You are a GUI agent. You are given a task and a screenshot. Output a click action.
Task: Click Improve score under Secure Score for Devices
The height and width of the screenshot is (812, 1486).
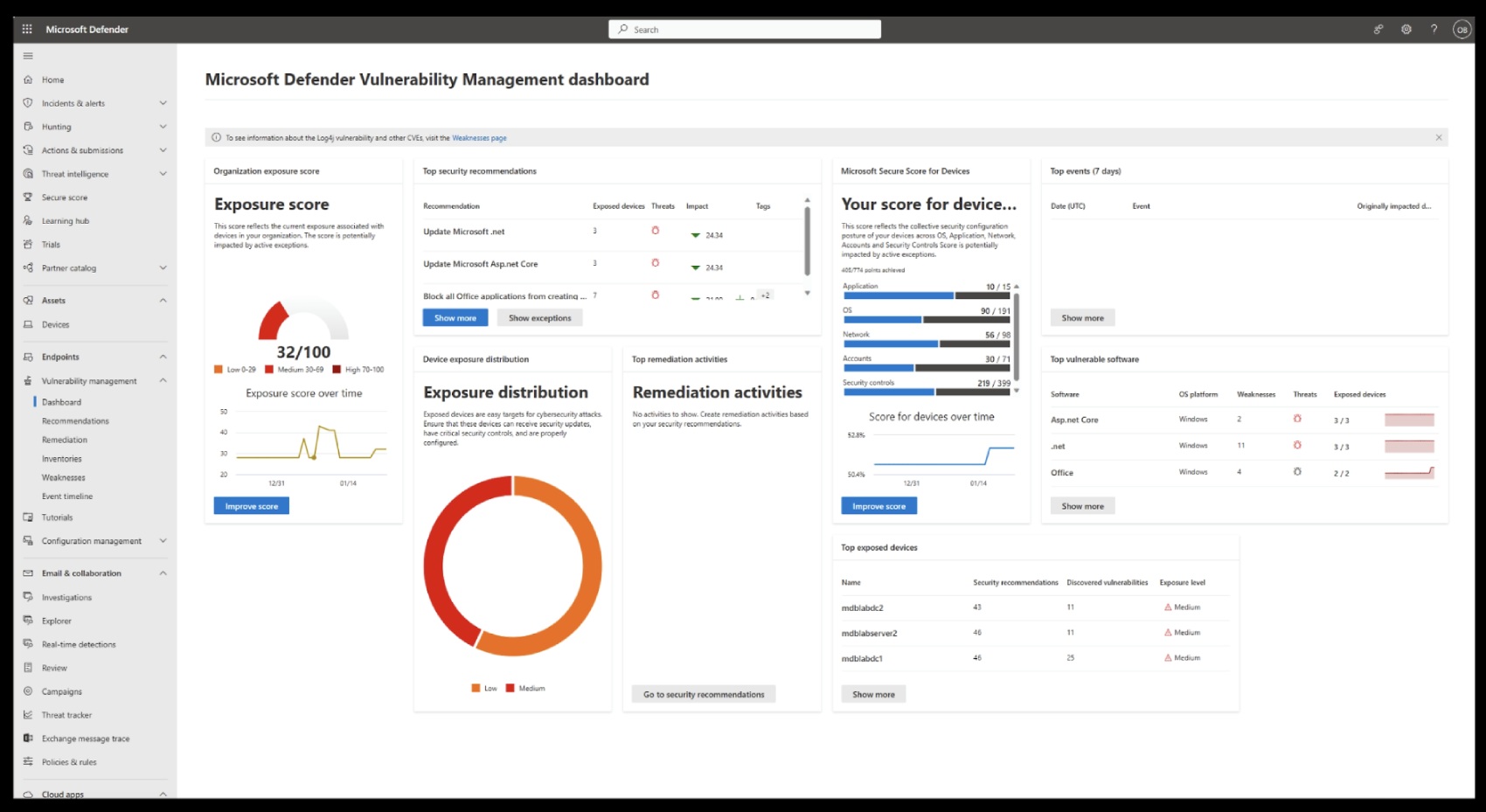coord(879,506)
